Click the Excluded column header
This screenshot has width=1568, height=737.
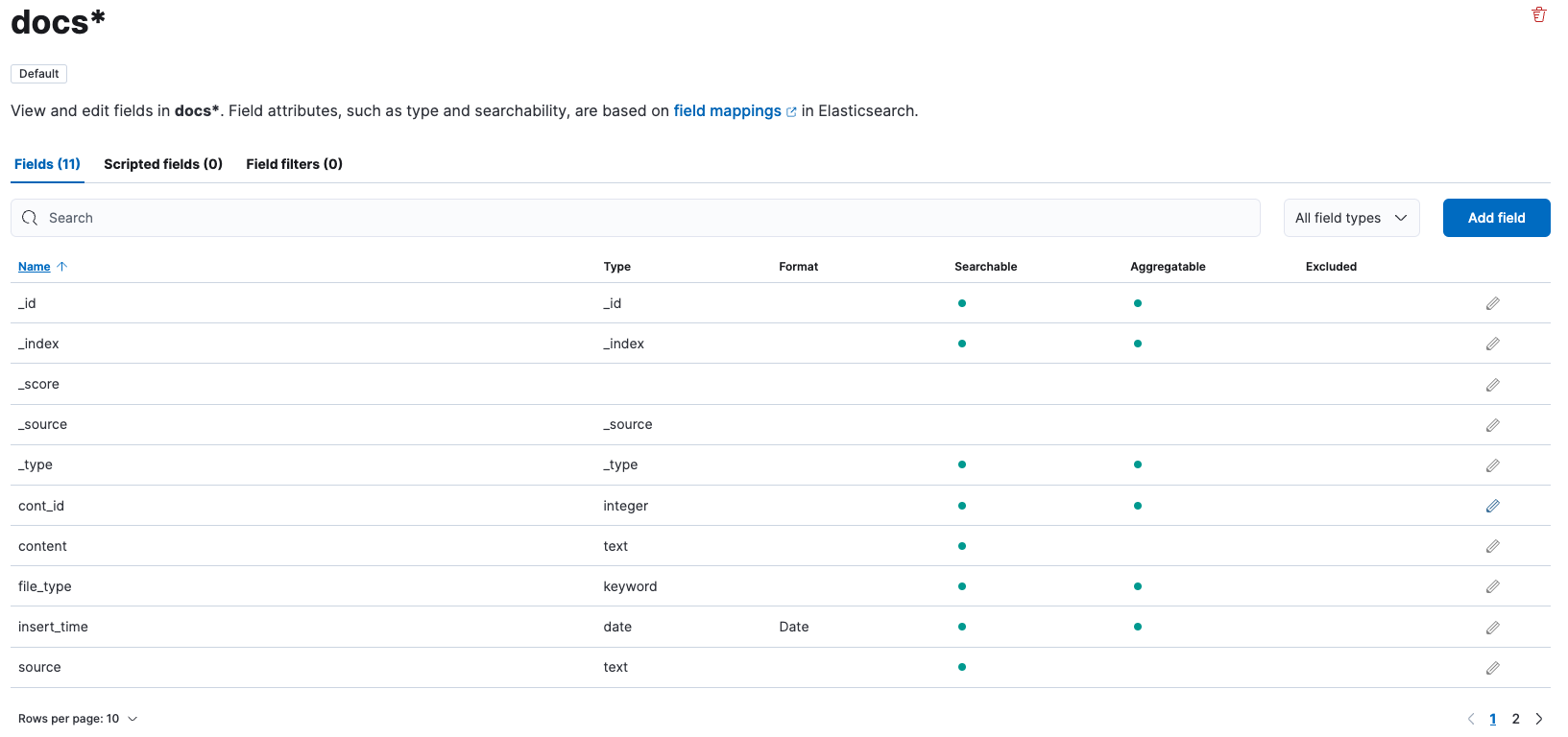(x=1331, y=267)
